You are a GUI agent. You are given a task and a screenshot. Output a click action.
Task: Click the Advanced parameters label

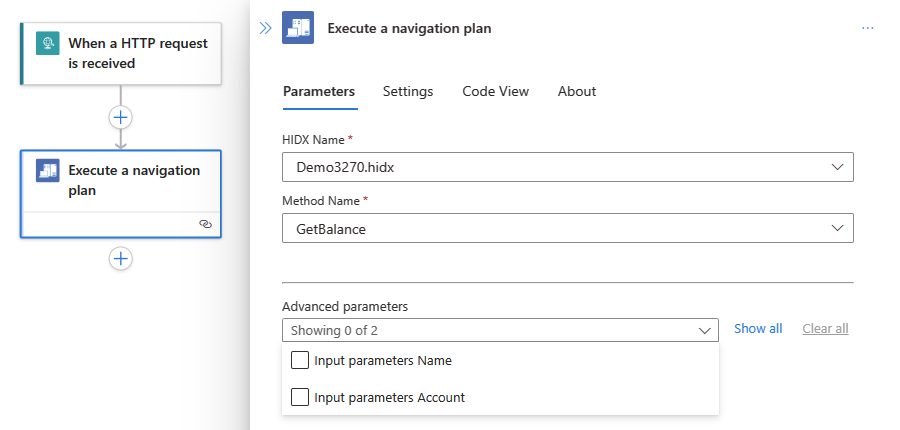pyautogui.click(x=345, y=306)
